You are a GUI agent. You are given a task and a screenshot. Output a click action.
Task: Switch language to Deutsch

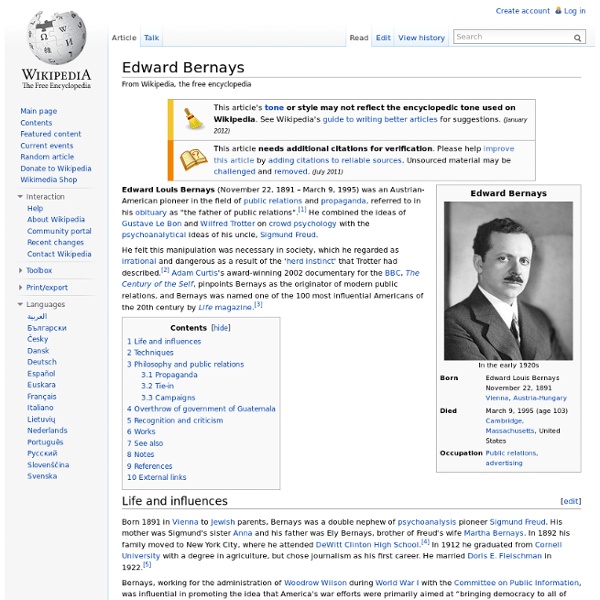coord(42,362)
